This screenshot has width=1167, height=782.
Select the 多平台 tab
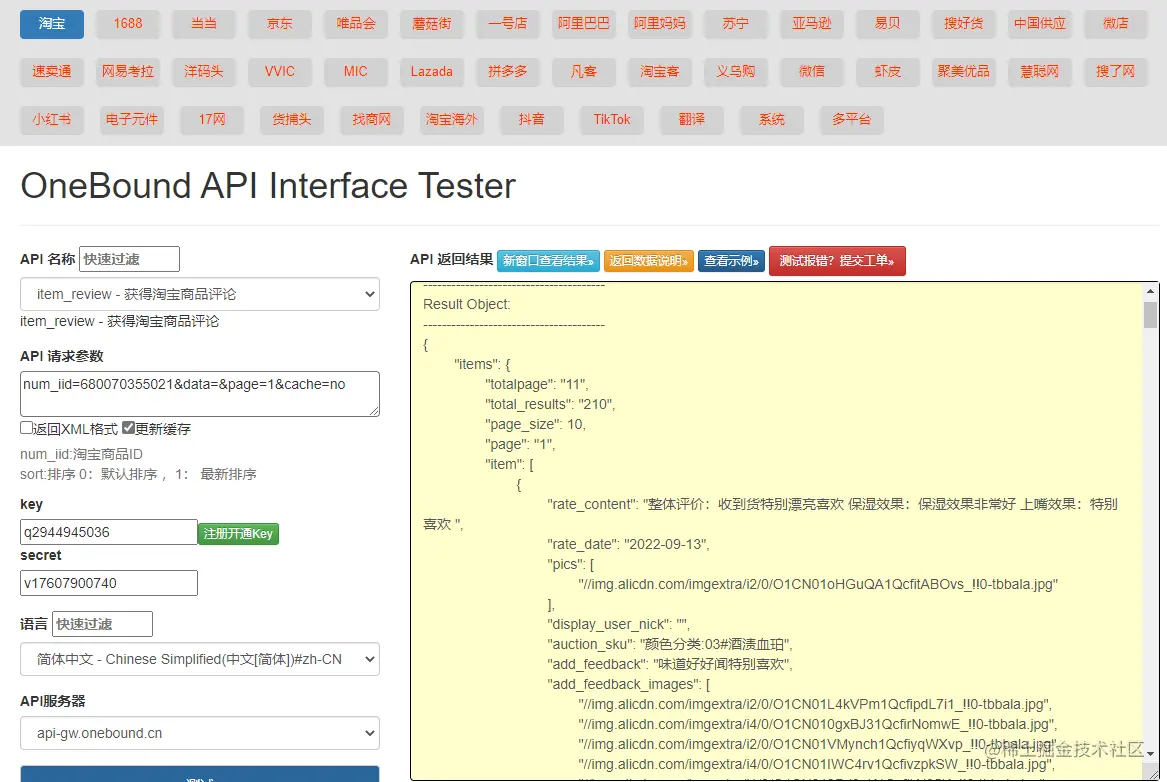(851, 119)
